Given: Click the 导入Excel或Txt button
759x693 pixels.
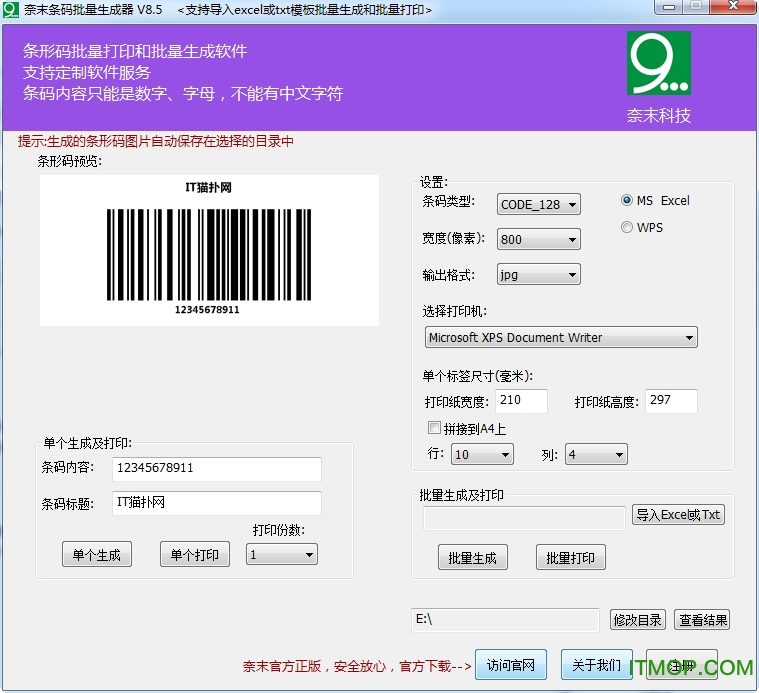Looking at the screenshot, I should [678, 515].
